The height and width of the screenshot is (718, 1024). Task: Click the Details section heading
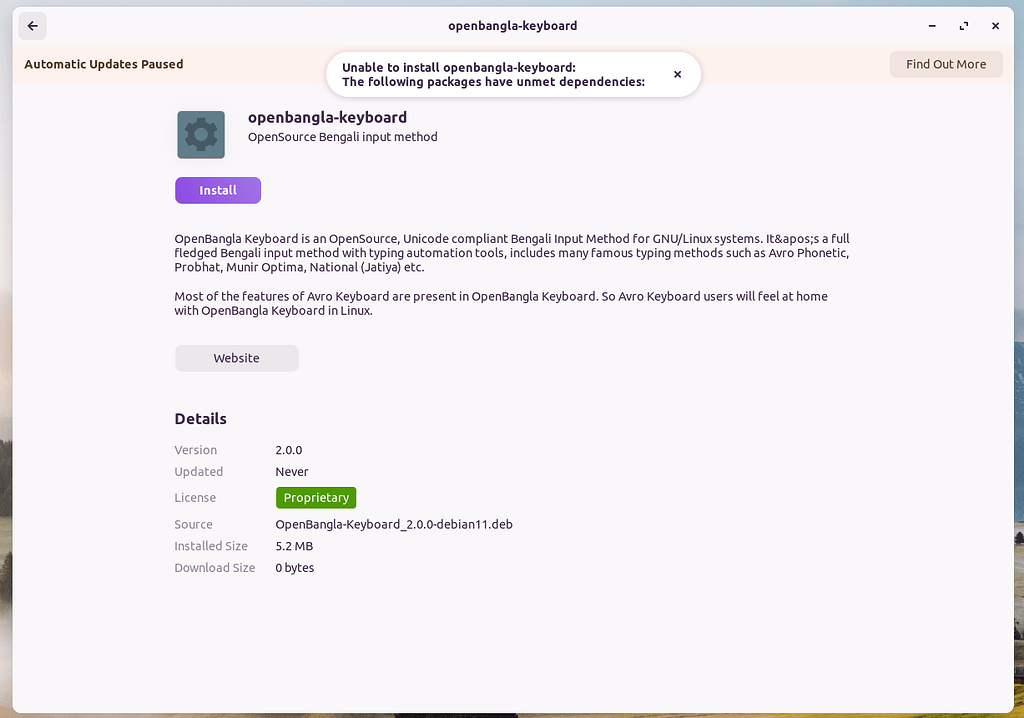click(x=200, y=418)
